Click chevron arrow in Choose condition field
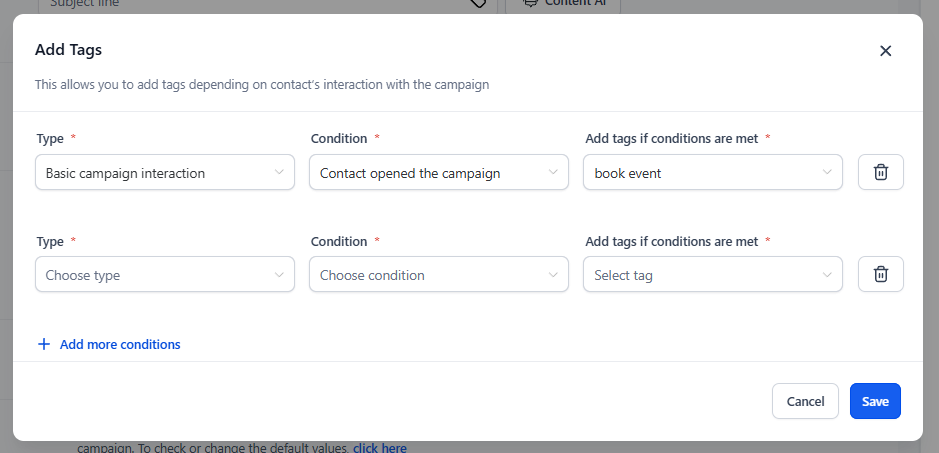This screenshot has width=939, height=453. click(553, 275)
